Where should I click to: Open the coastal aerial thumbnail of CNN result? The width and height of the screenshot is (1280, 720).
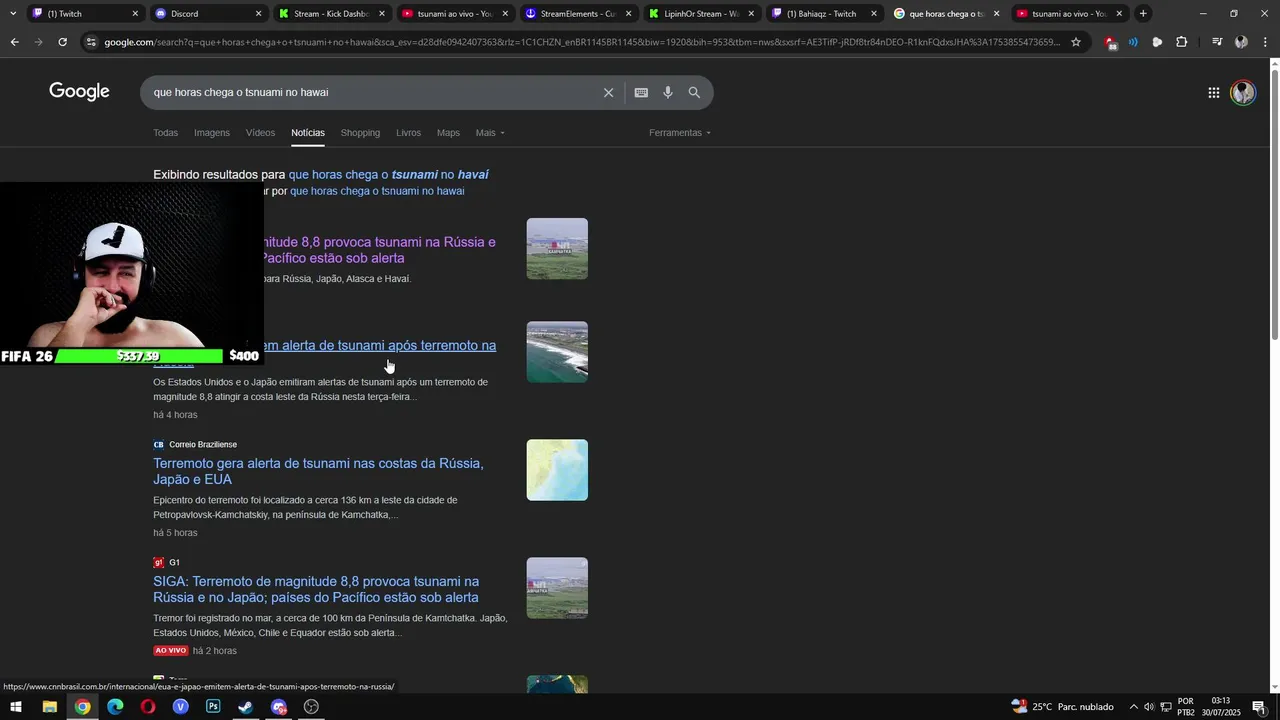(x=557, y=352)
